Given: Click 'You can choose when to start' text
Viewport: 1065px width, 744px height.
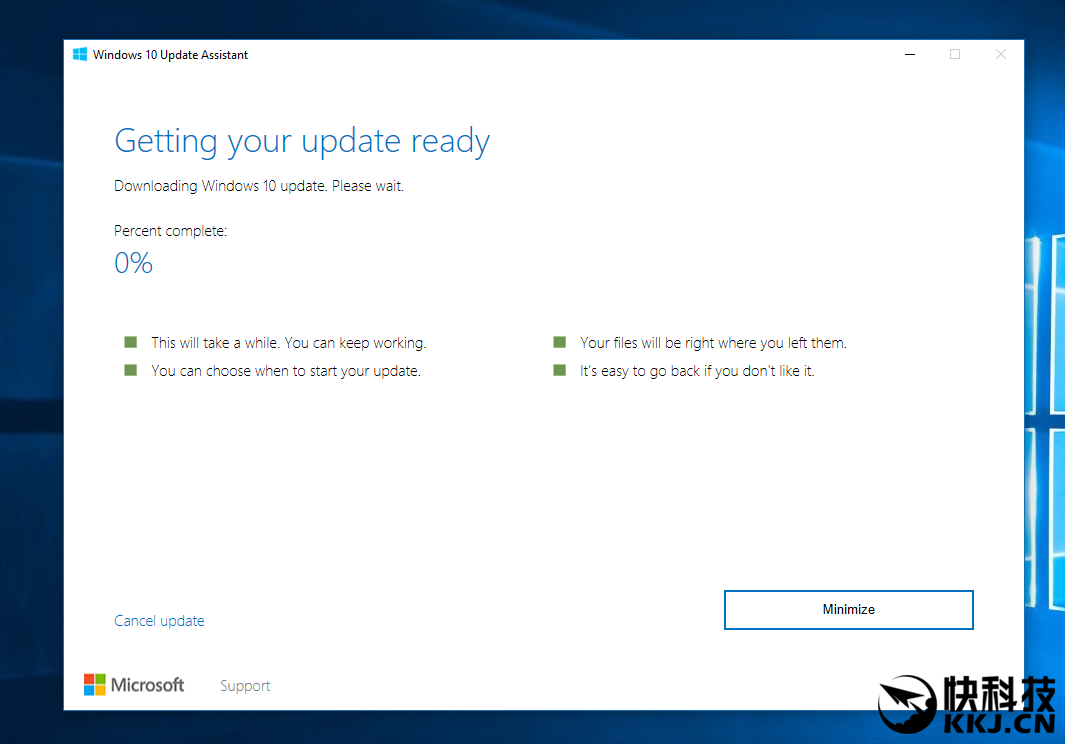Looking at the screenshot, I should point(286,371).
